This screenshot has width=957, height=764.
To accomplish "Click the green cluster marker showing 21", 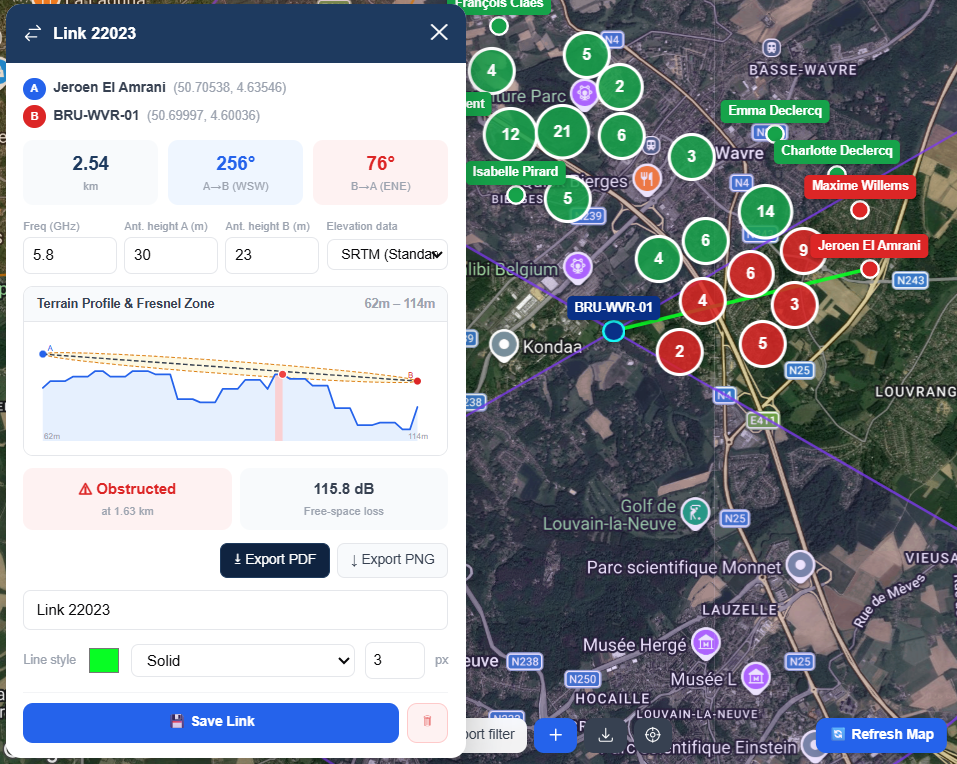I will 562,131.
